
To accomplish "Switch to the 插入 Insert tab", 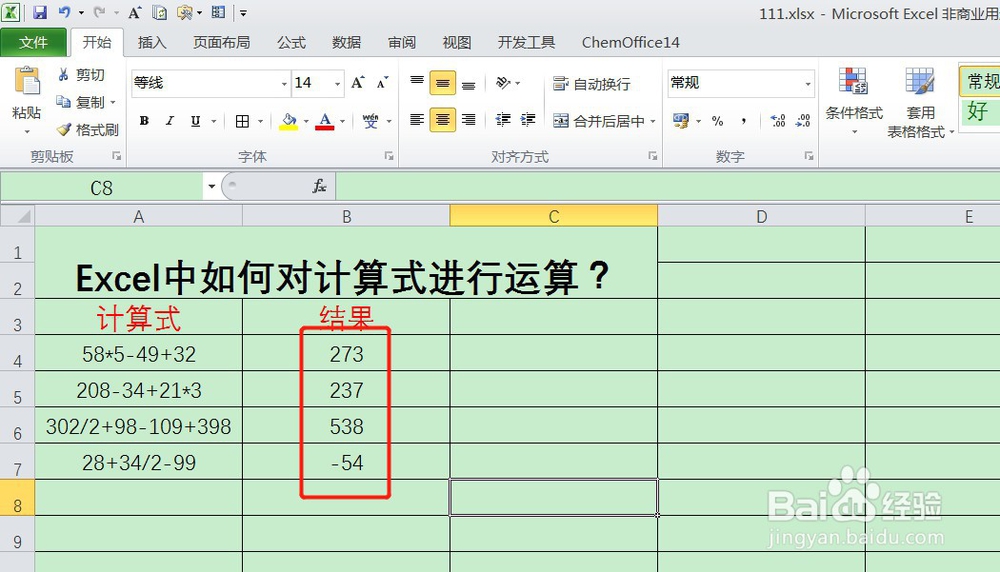I will [x=152, y=42].
